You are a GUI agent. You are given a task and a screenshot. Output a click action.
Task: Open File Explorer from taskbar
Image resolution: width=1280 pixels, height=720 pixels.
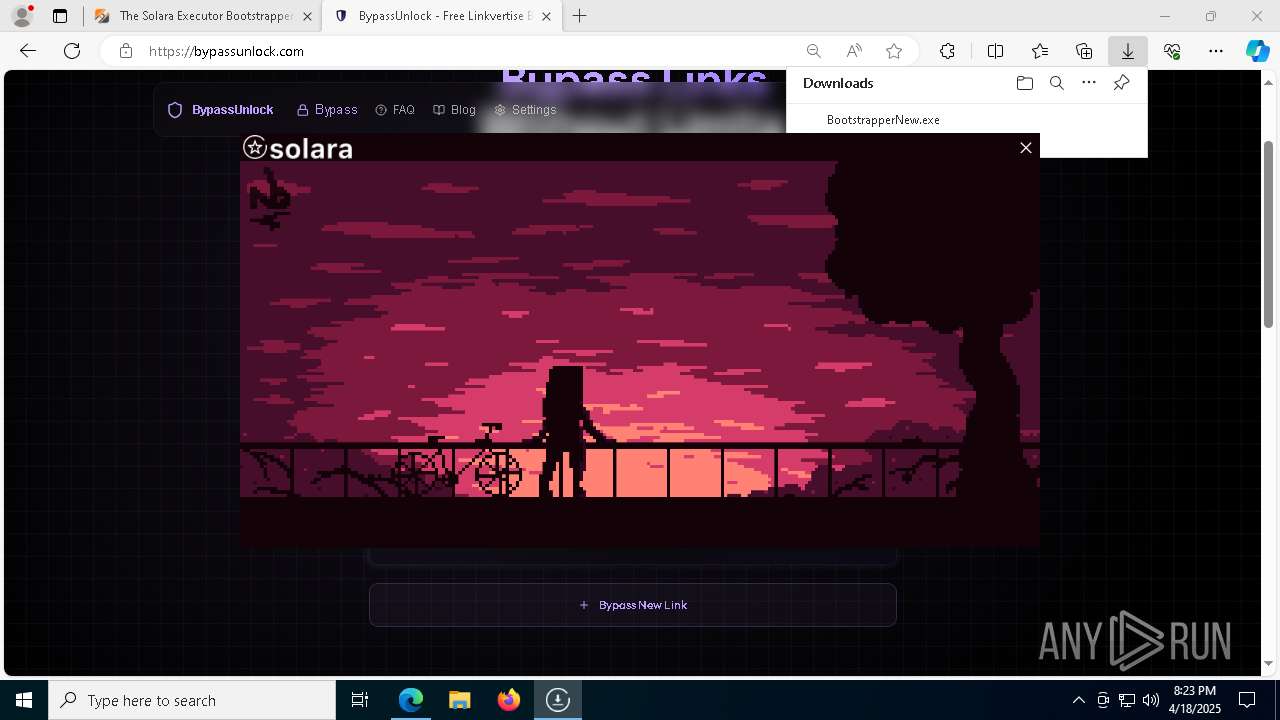coord(459,700)
